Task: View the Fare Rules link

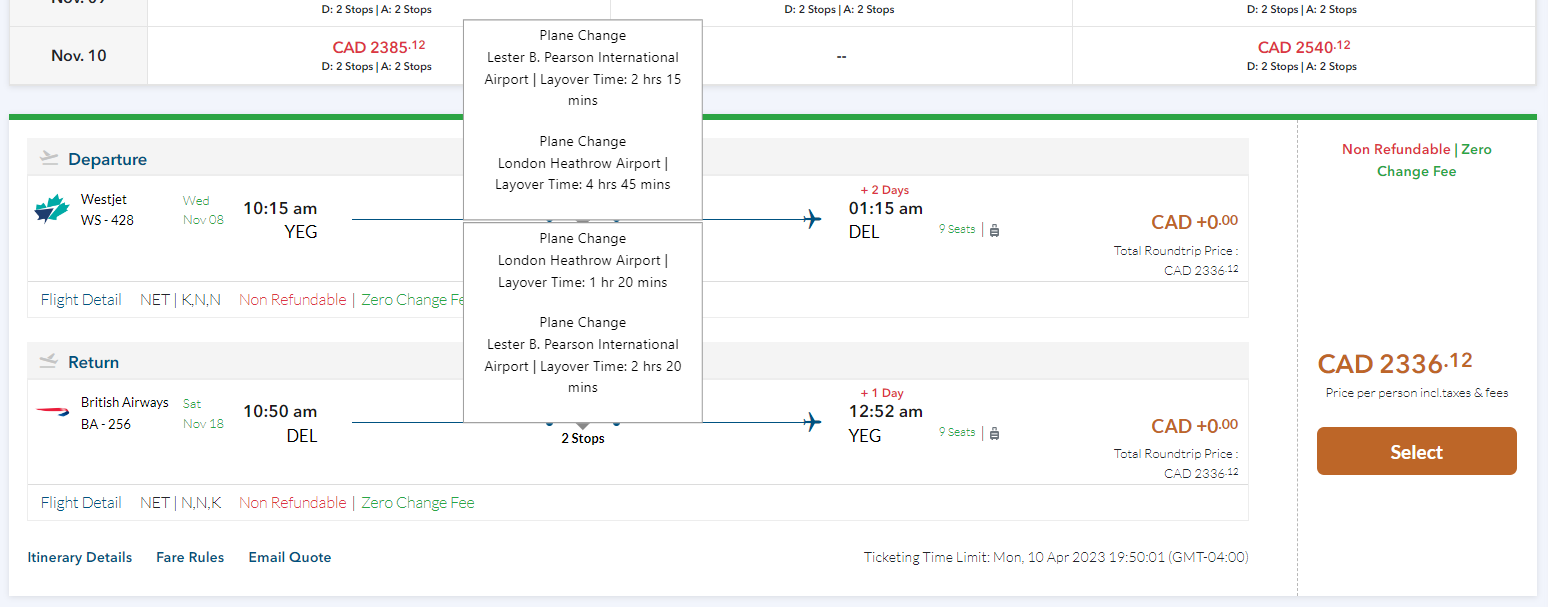Action: tap(190, 558)
